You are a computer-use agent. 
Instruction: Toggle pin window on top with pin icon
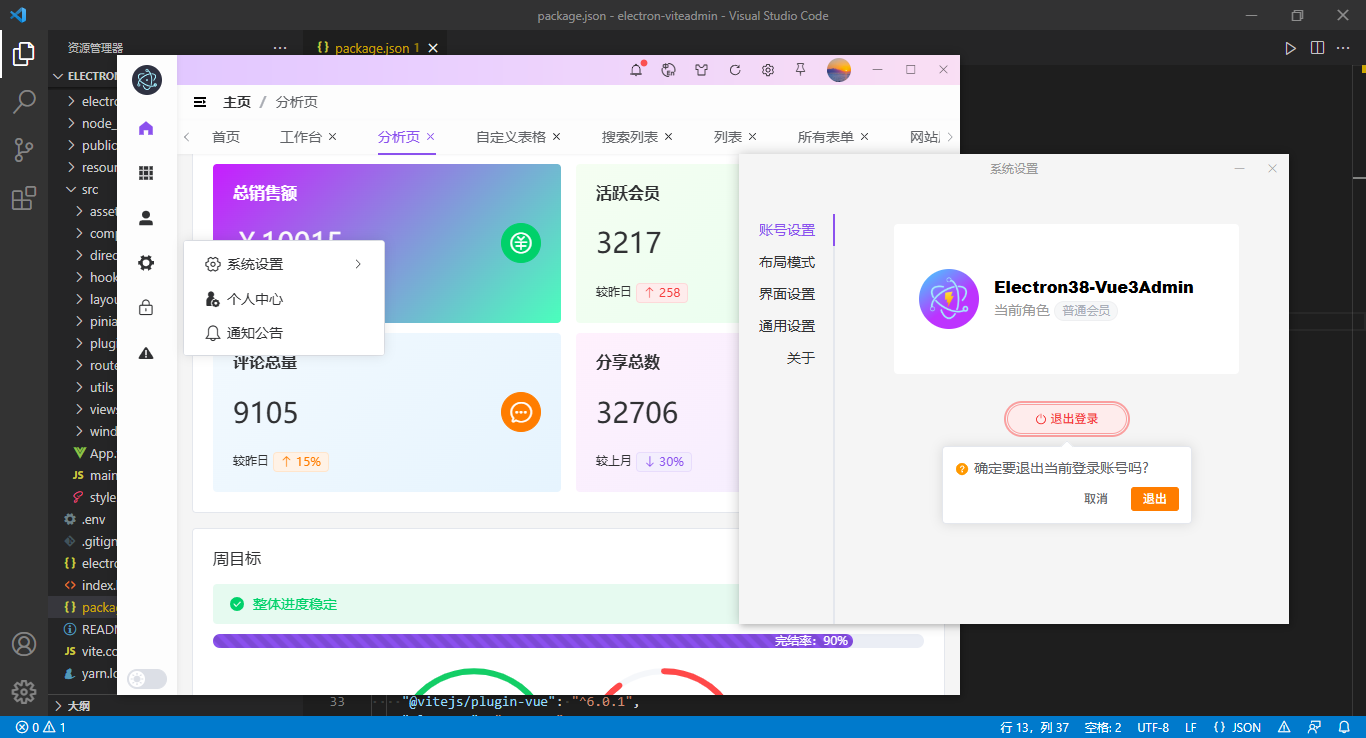point(800,70)
